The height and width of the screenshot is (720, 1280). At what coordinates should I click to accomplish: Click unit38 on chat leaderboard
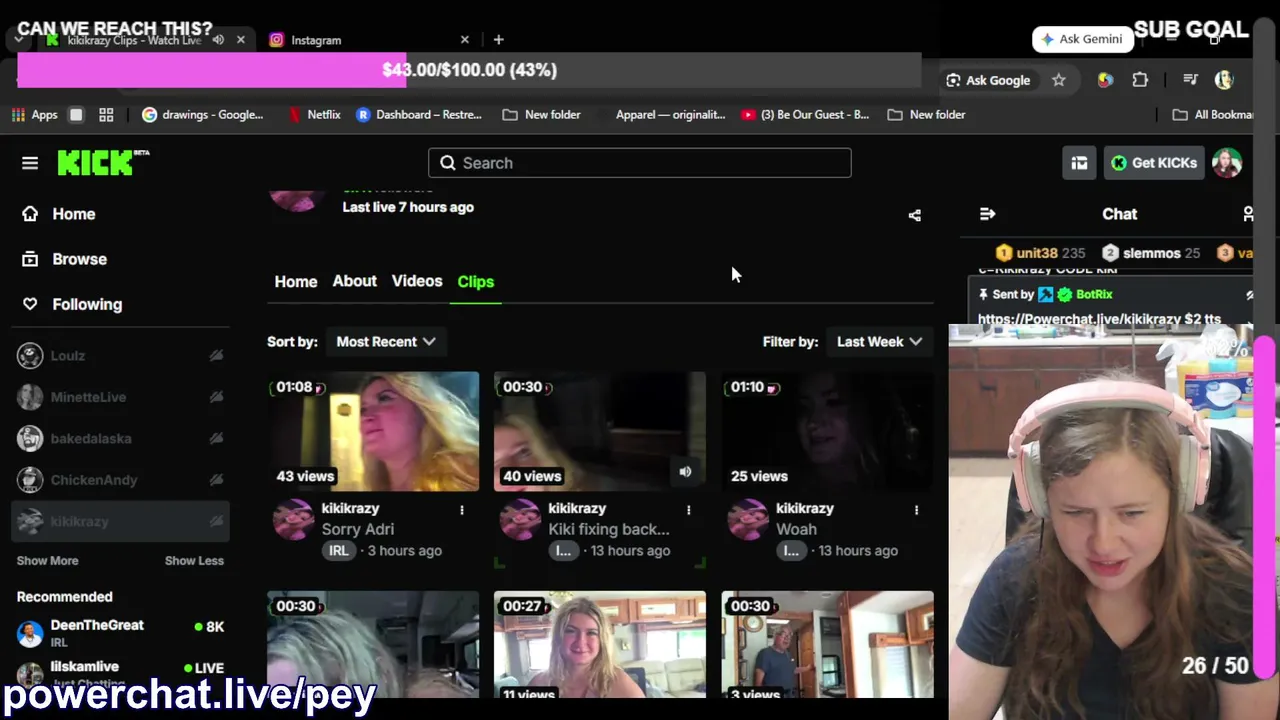coord(1040,253)
